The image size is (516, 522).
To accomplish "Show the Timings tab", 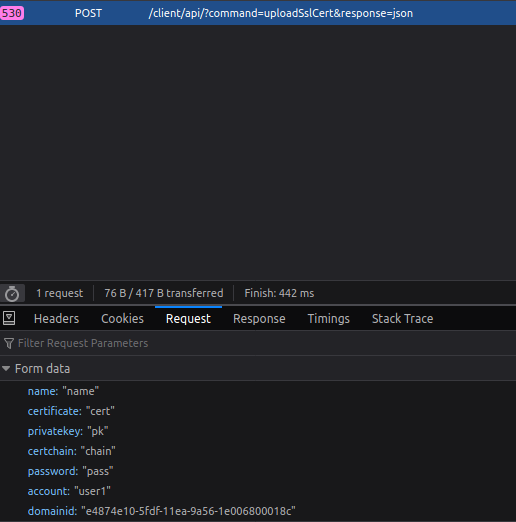I will pyautogui.click(x=328, y=319).
